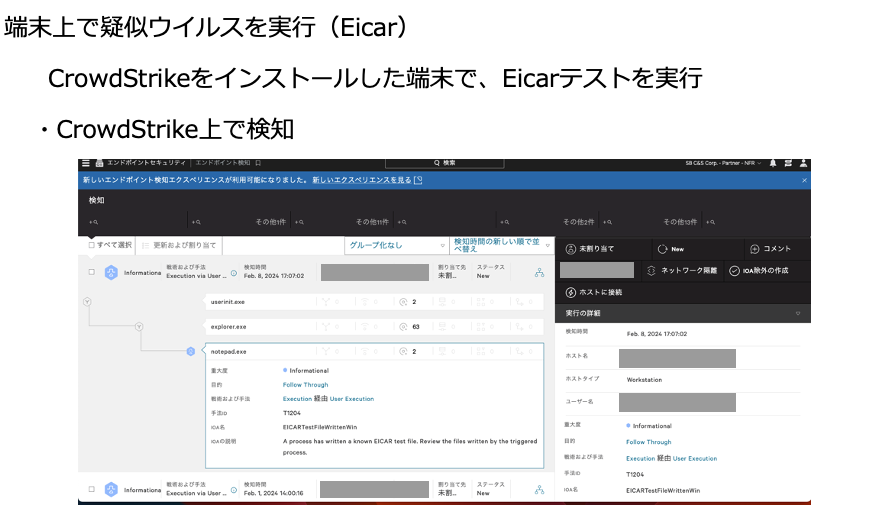Image resolution: width=886 pixels, height=530 pixels.
Task: Bookmark the エンドポイント検知 page
Action: pyautogui.click(x=258, y=163)
